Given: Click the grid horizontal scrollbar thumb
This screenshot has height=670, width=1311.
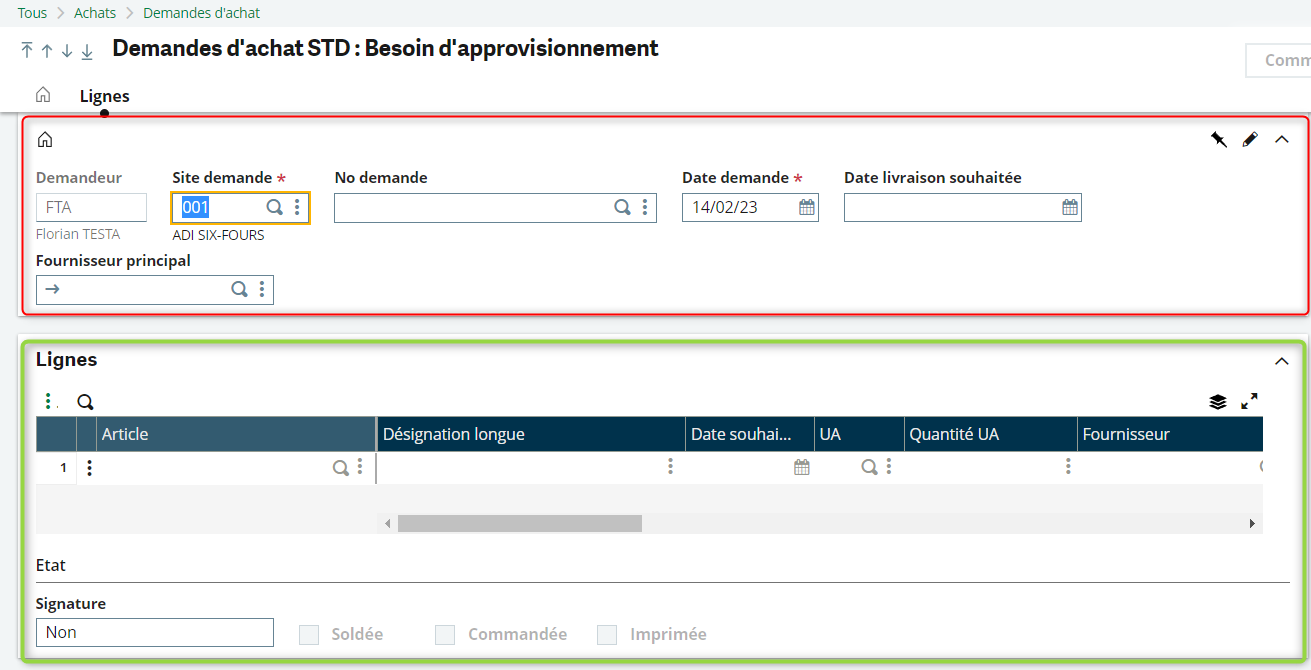Looking at the screenshot, I should point(519,523).
